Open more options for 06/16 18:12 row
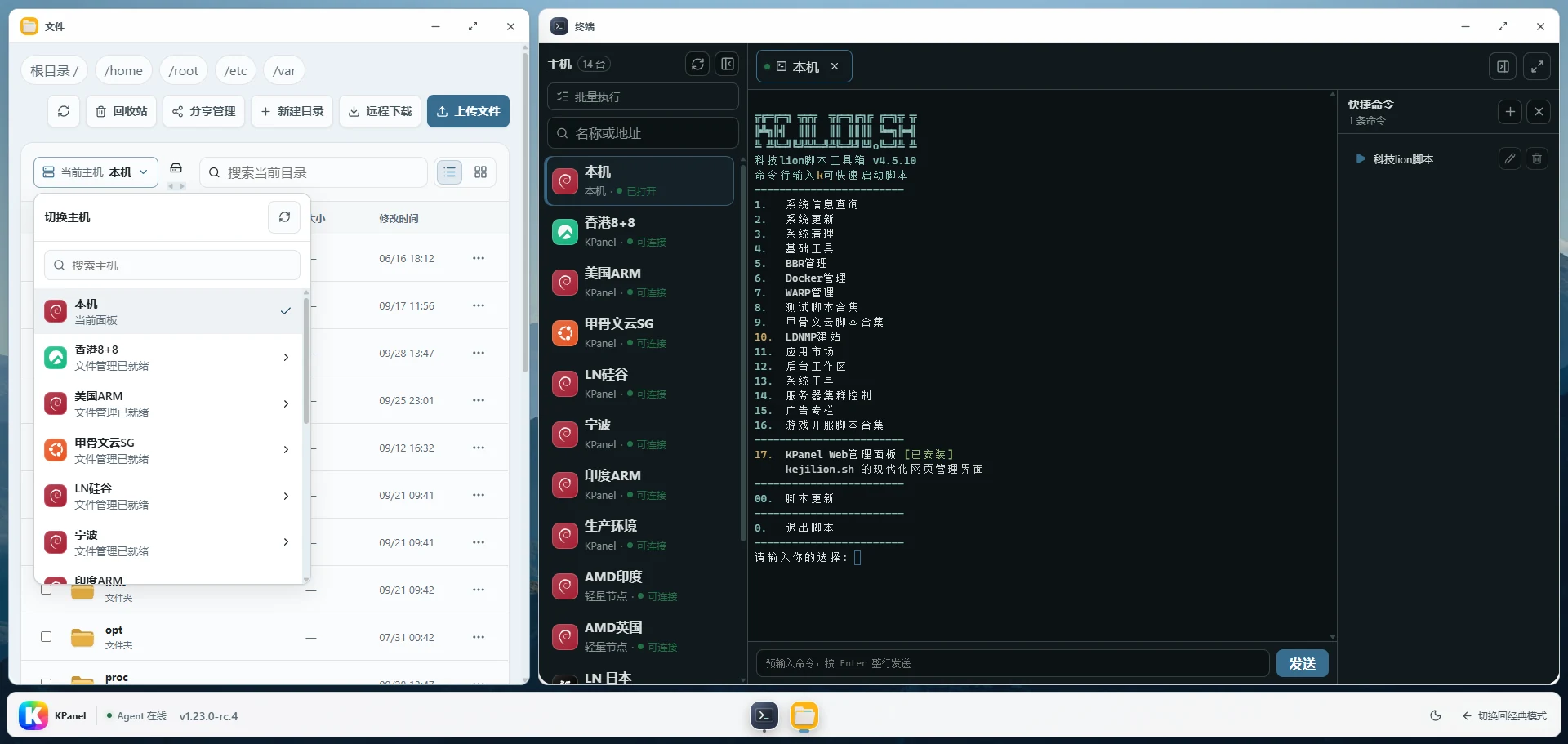Viewport: 1568px width, 744px height. click(x=479, y=259)
